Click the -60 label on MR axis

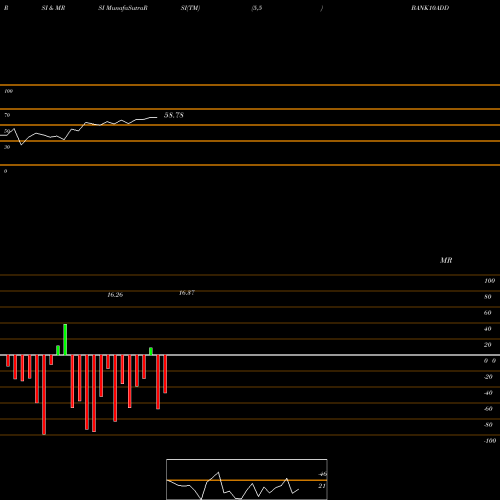pos(488,409)
